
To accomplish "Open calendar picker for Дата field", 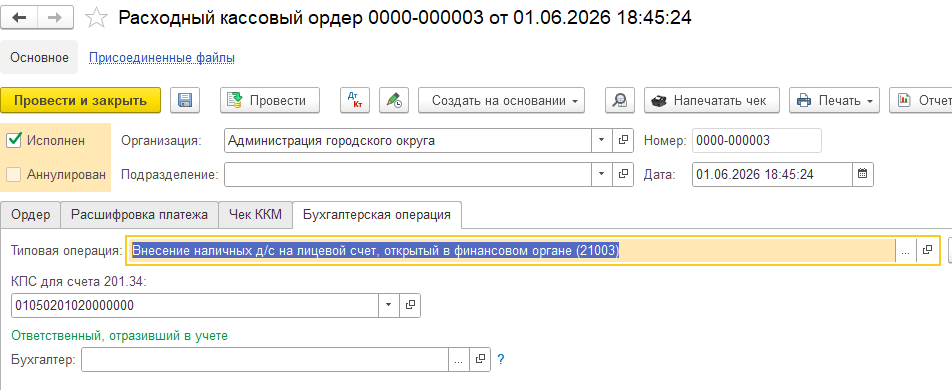I will 863,174.
